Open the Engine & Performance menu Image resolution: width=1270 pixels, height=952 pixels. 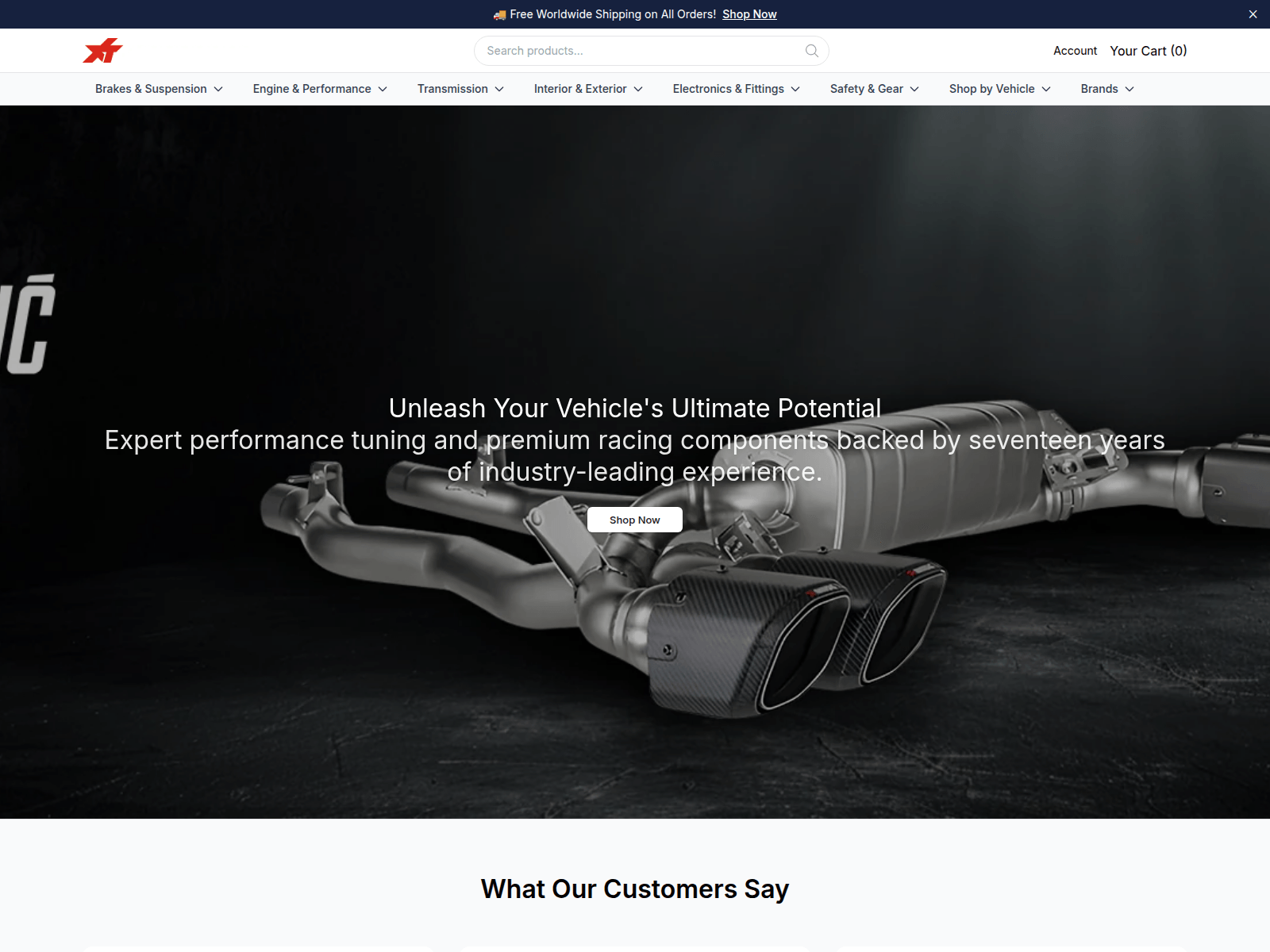click(x=320, y=89)
